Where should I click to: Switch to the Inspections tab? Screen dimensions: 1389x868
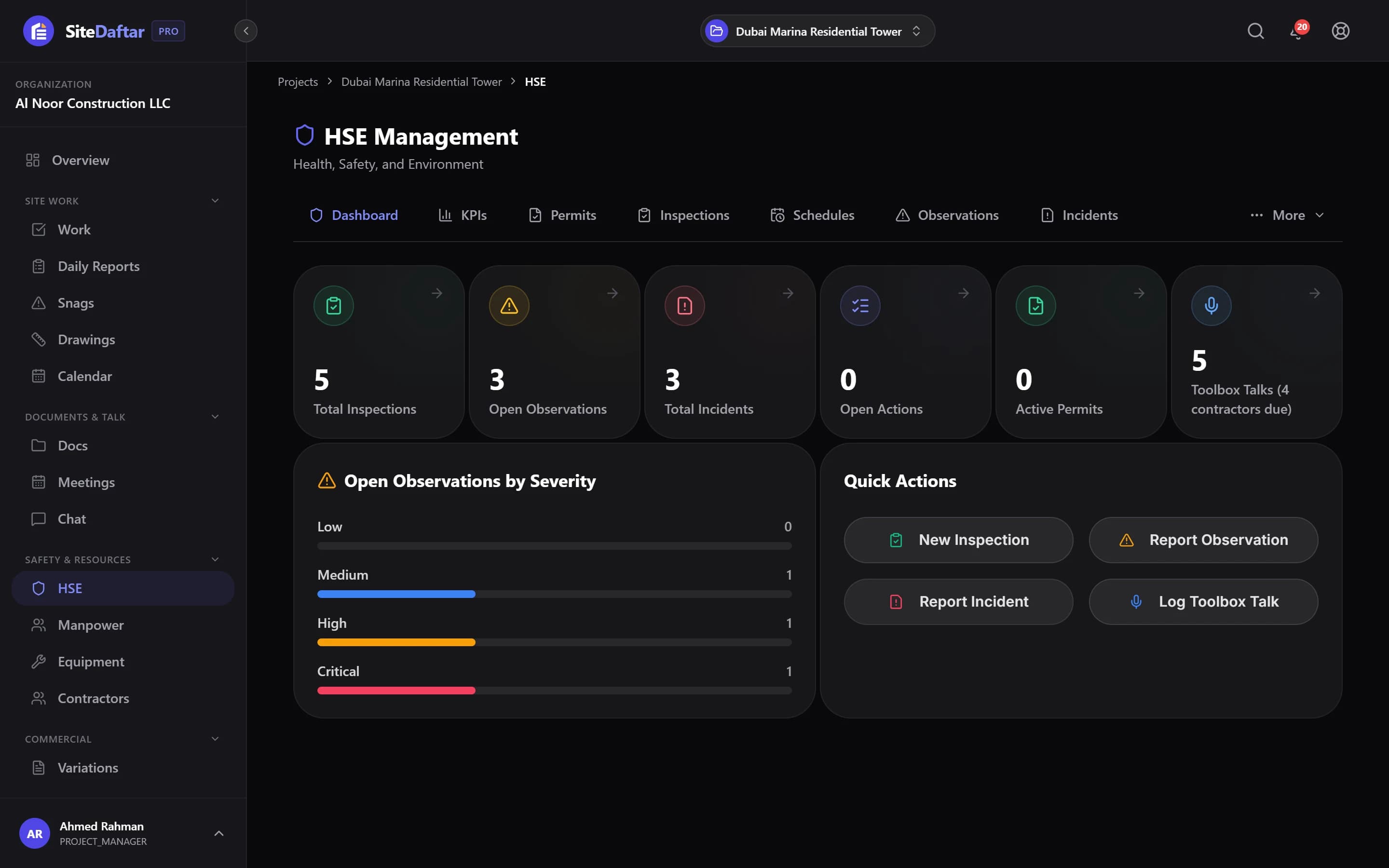tap(683, 215)
